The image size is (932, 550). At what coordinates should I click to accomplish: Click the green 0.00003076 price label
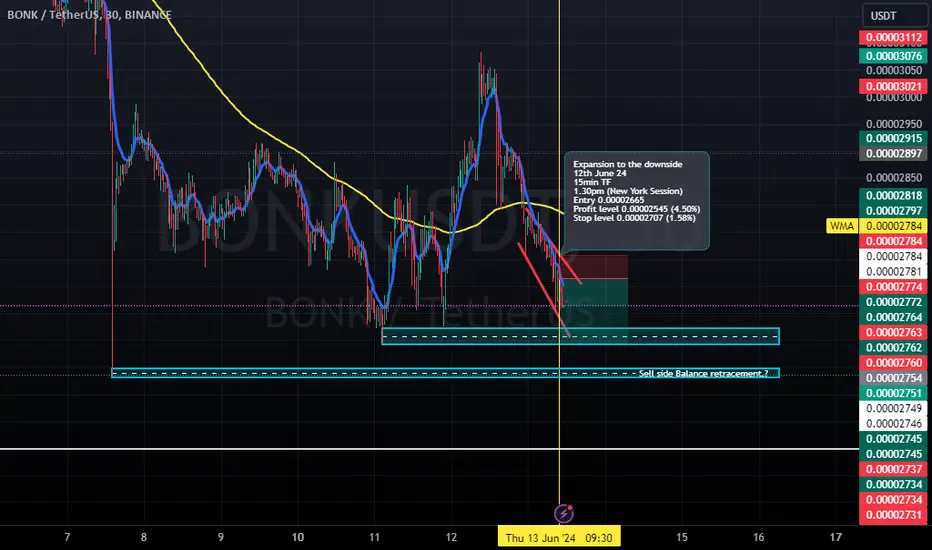[x=893, y=56]
